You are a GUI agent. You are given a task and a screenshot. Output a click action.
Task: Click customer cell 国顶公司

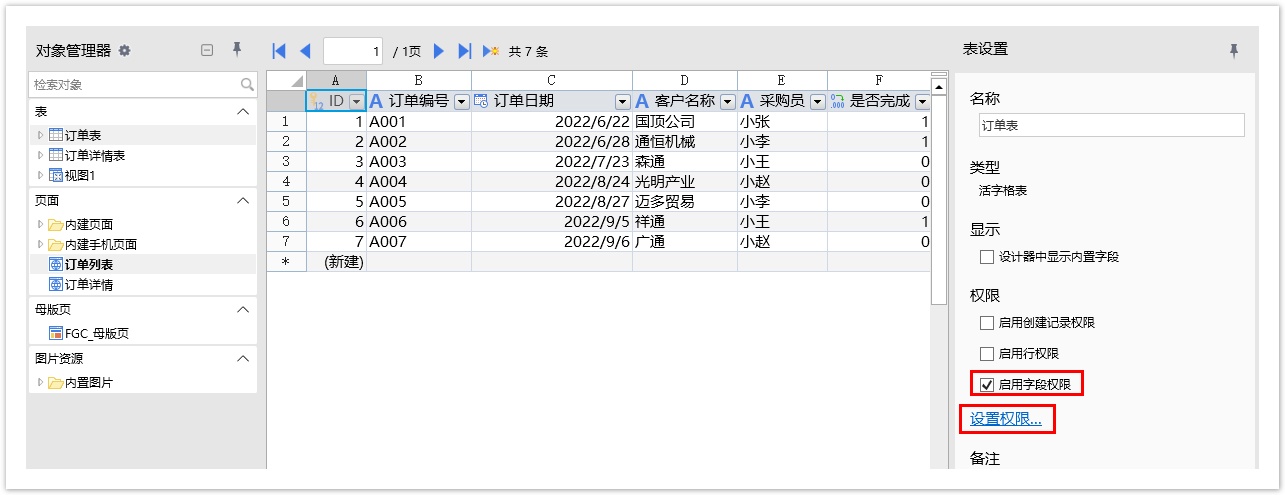point(685,121)
